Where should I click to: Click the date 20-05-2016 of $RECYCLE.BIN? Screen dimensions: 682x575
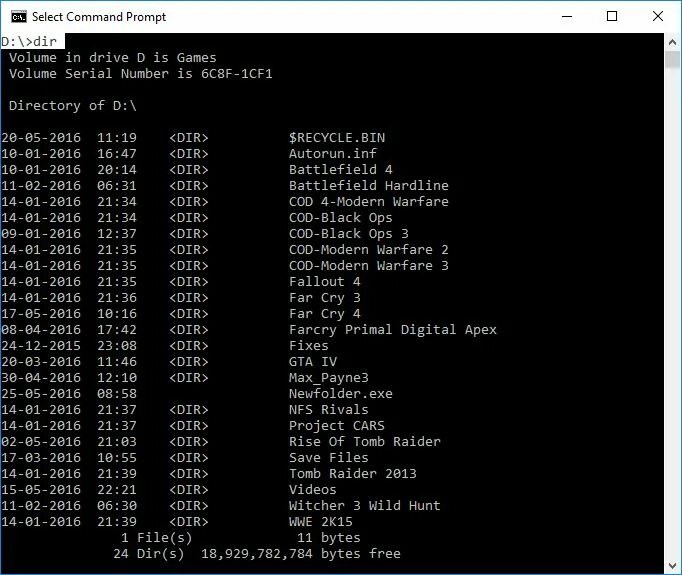[41, 138]
